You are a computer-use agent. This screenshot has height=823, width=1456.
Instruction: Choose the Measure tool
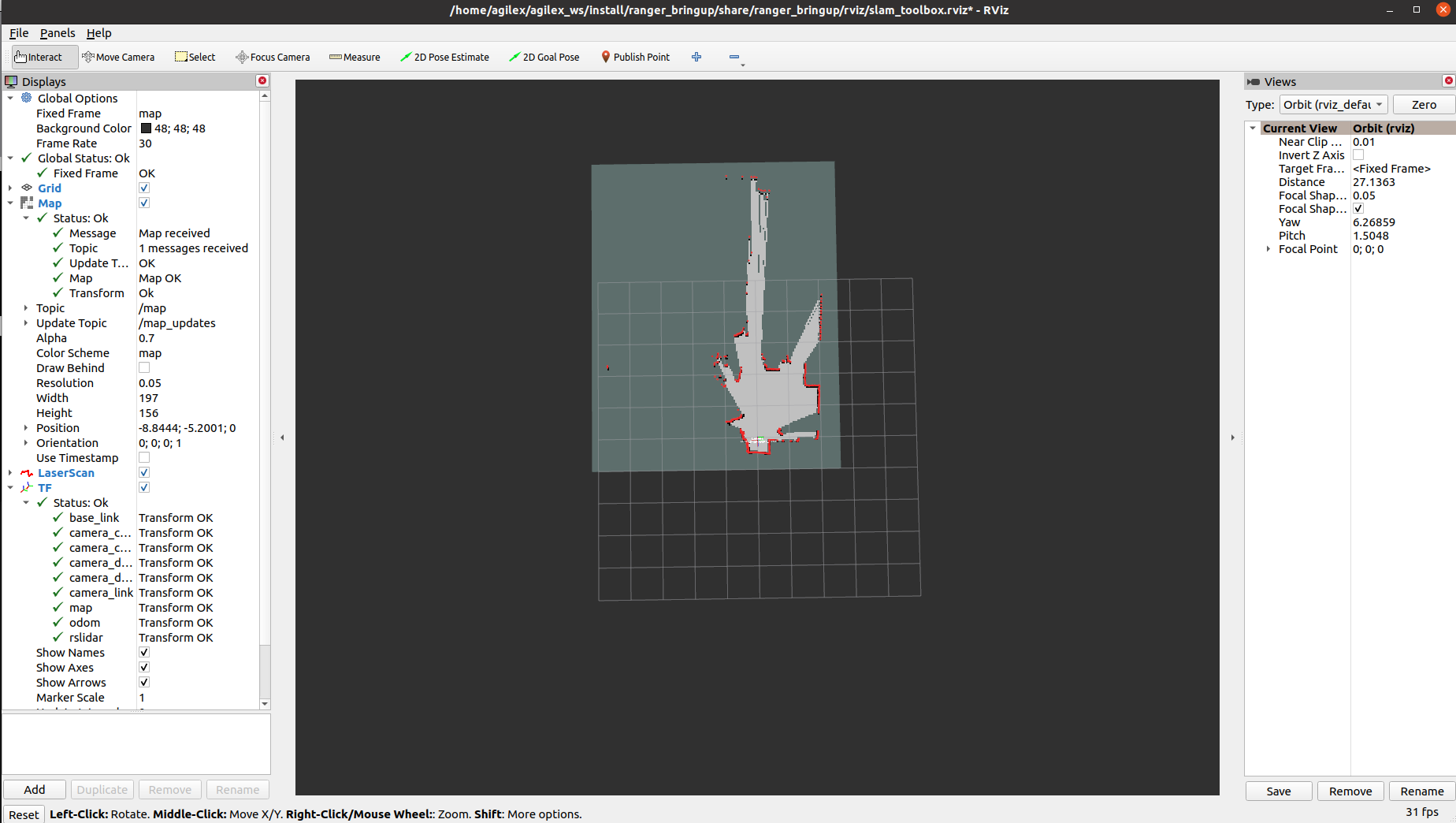(355, 57)
